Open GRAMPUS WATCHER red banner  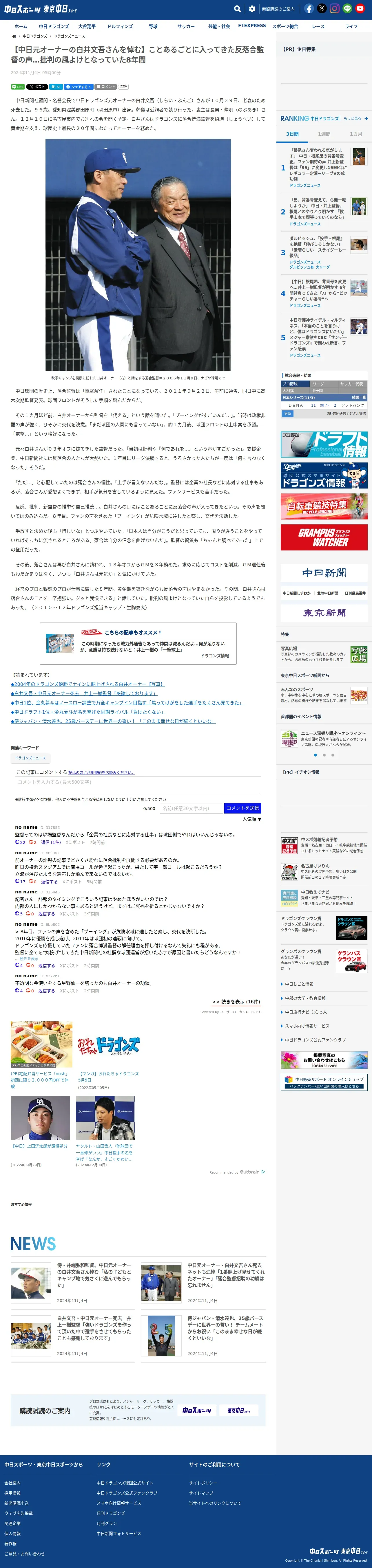click(x=324, y=537)
